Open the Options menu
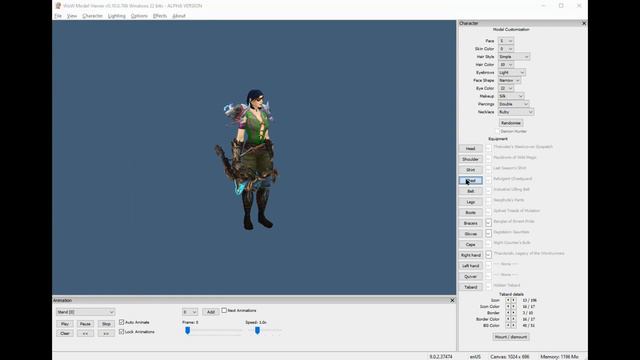640x360 pixels. point(139,16)
